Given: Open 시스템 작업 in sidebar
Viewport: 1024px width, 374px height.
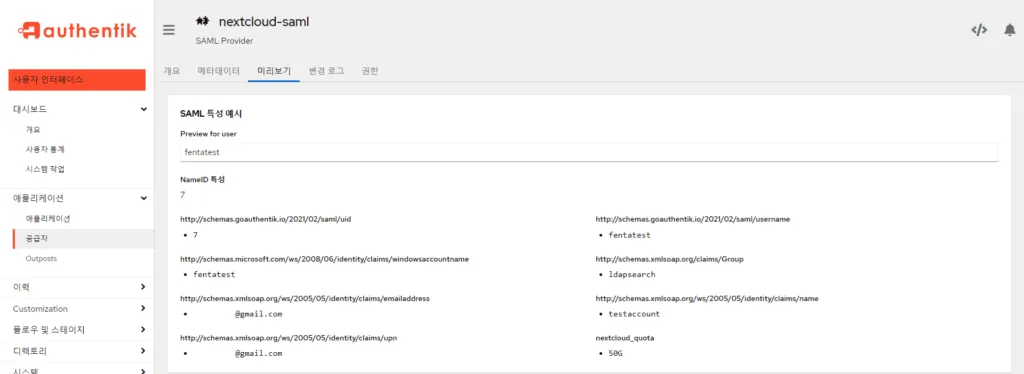Looking at the screenshot, I should [x=45, y=169].
